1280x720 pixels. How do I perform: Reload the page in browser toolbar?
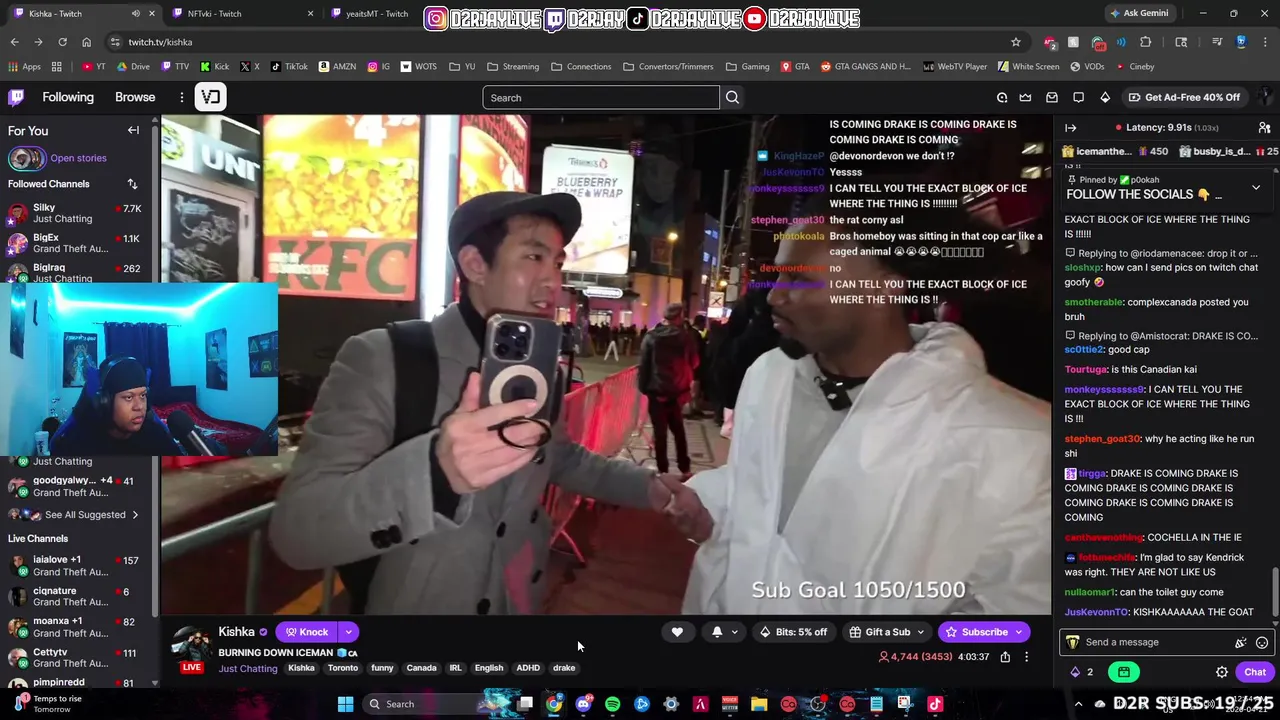coord(62,42)
